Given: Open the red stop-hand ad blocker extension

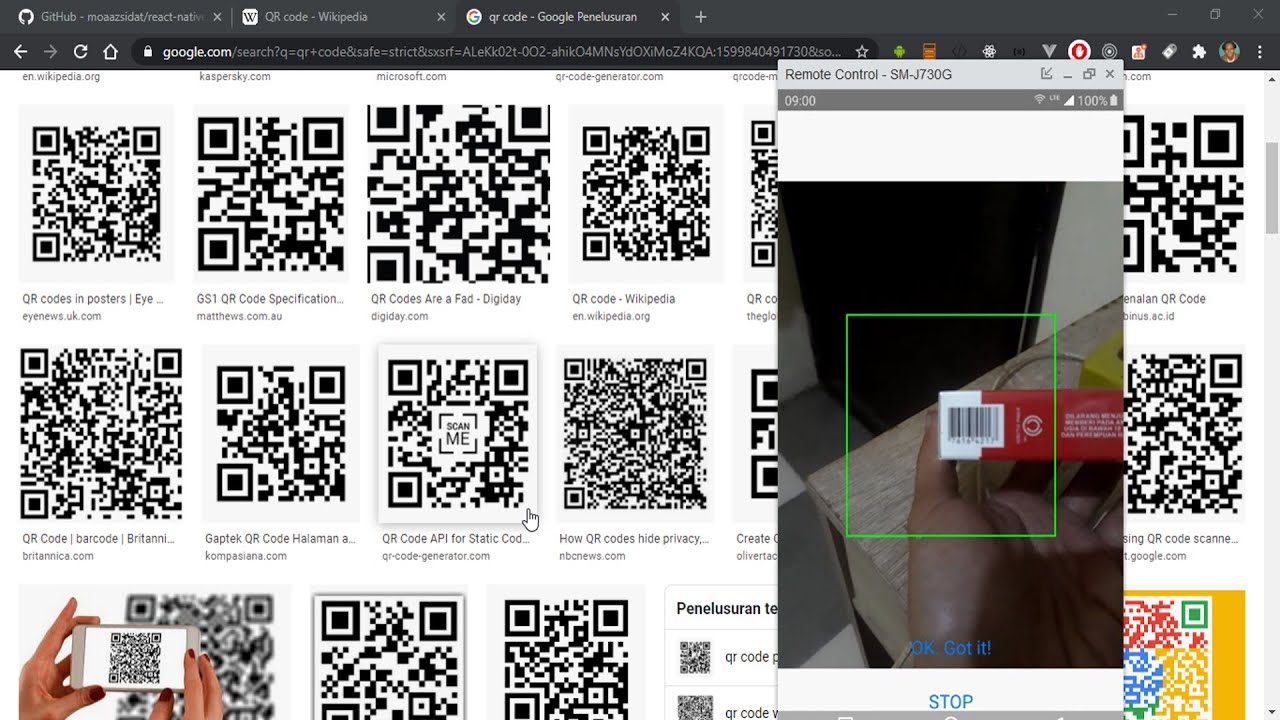Looking at the screenshot, I should (x=1079, y=51).
